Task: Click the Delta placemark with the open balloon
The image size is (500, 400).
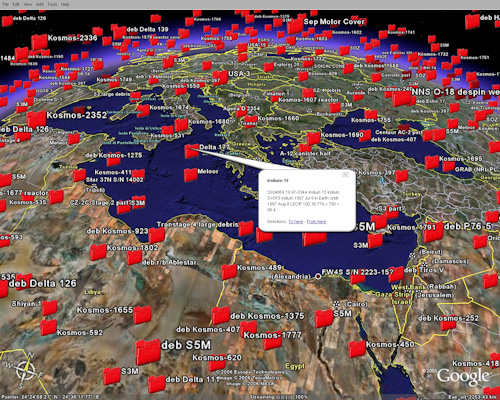Action: pyautogui.click(x=191, y=151)
